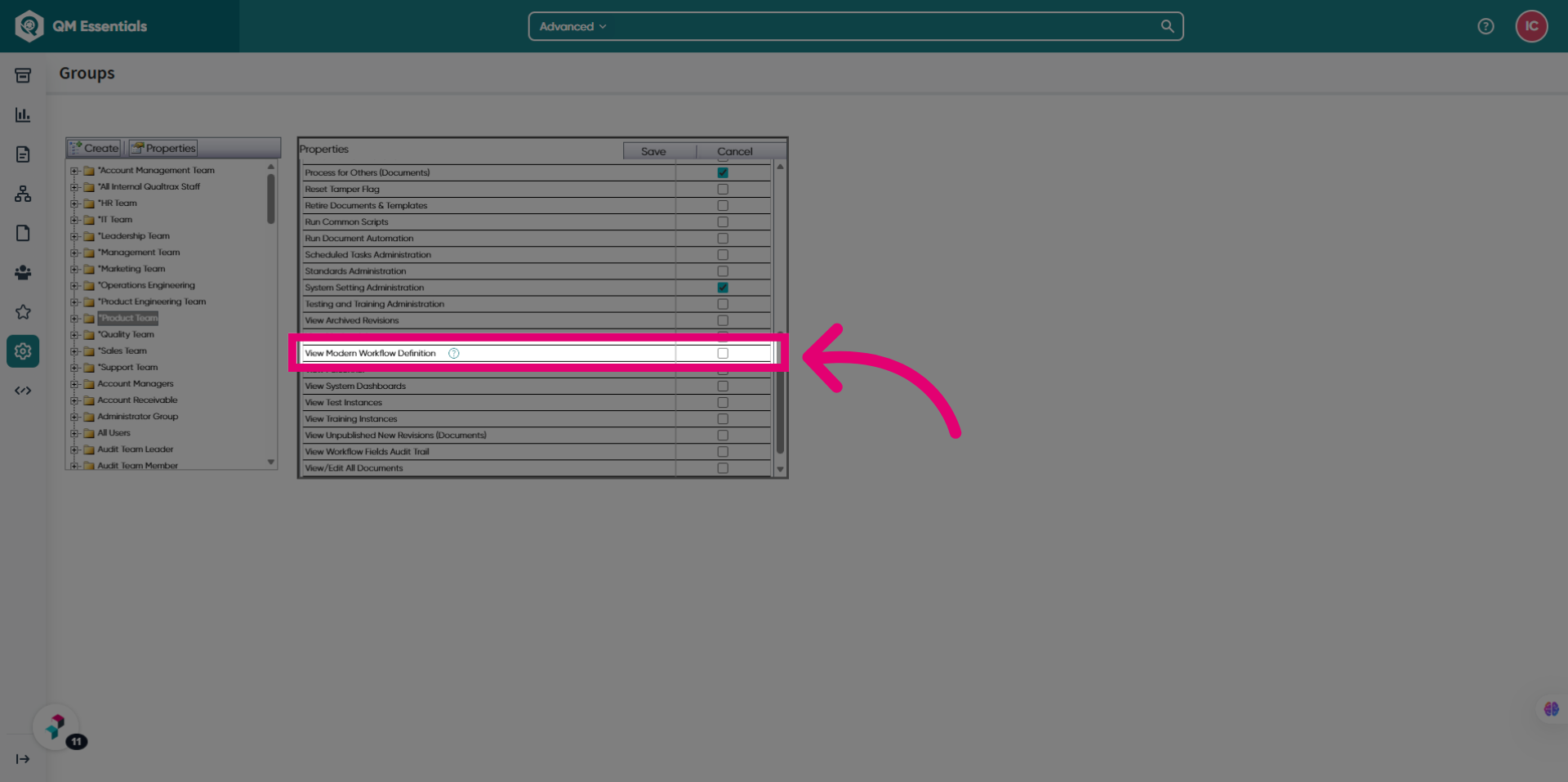Viewport: 1568px width, 782px height.
Task: Open the help question mark icon
Action: click(1486, 26)
